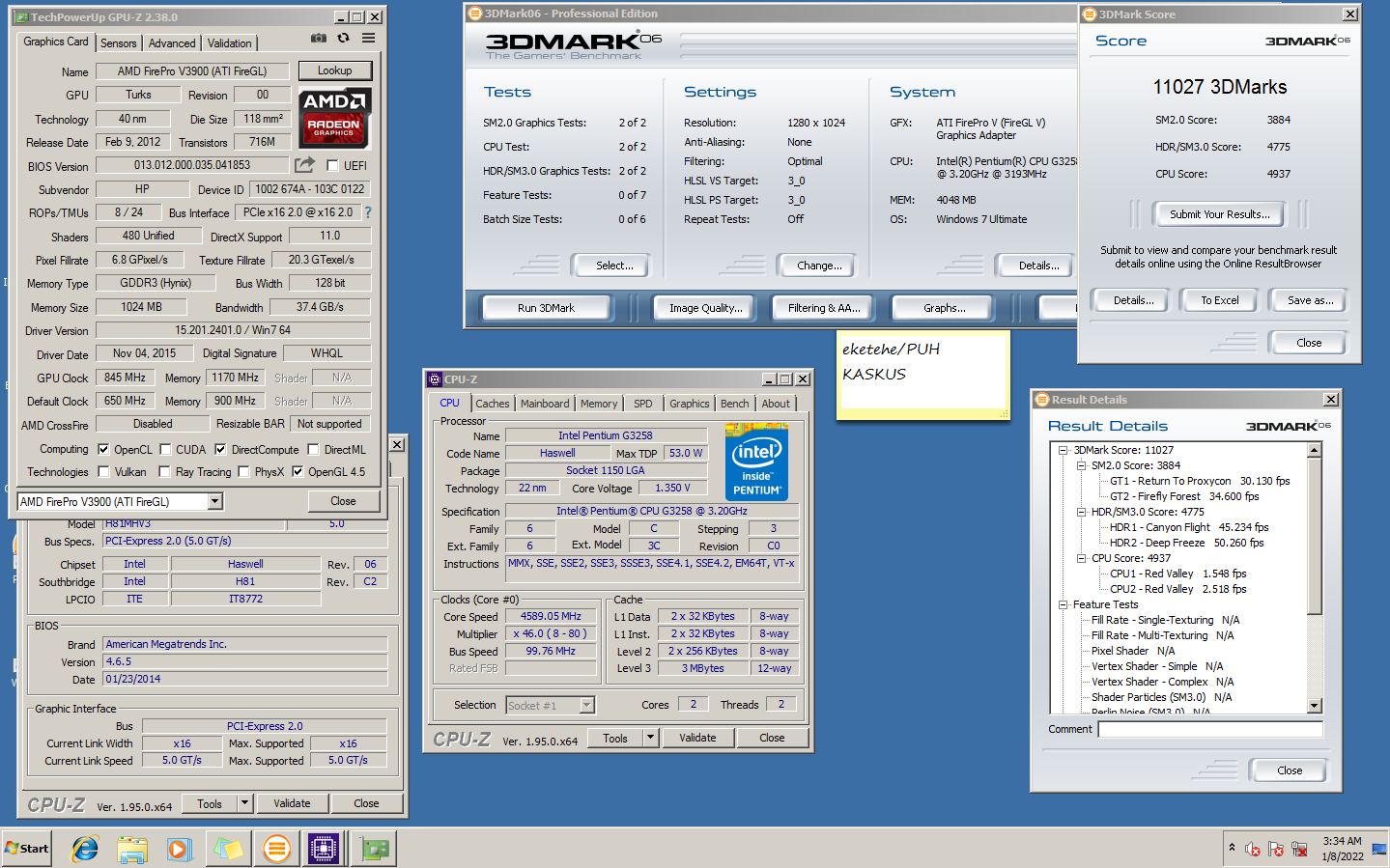Screen dimensions: 1390x868
Task: Toggle the PhysX checkbox
Action: [x=244, y=471]
